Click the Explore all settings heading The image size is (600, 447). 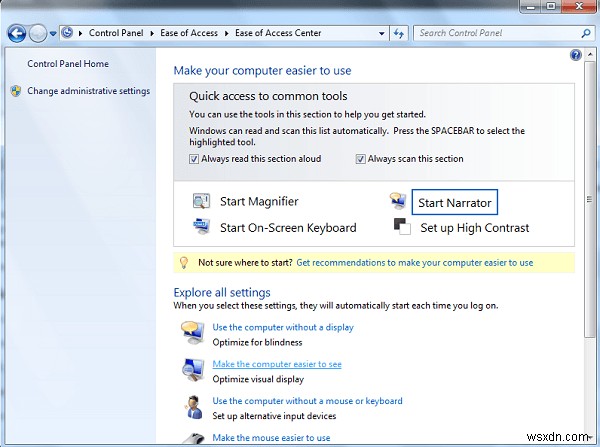point(222,292)
